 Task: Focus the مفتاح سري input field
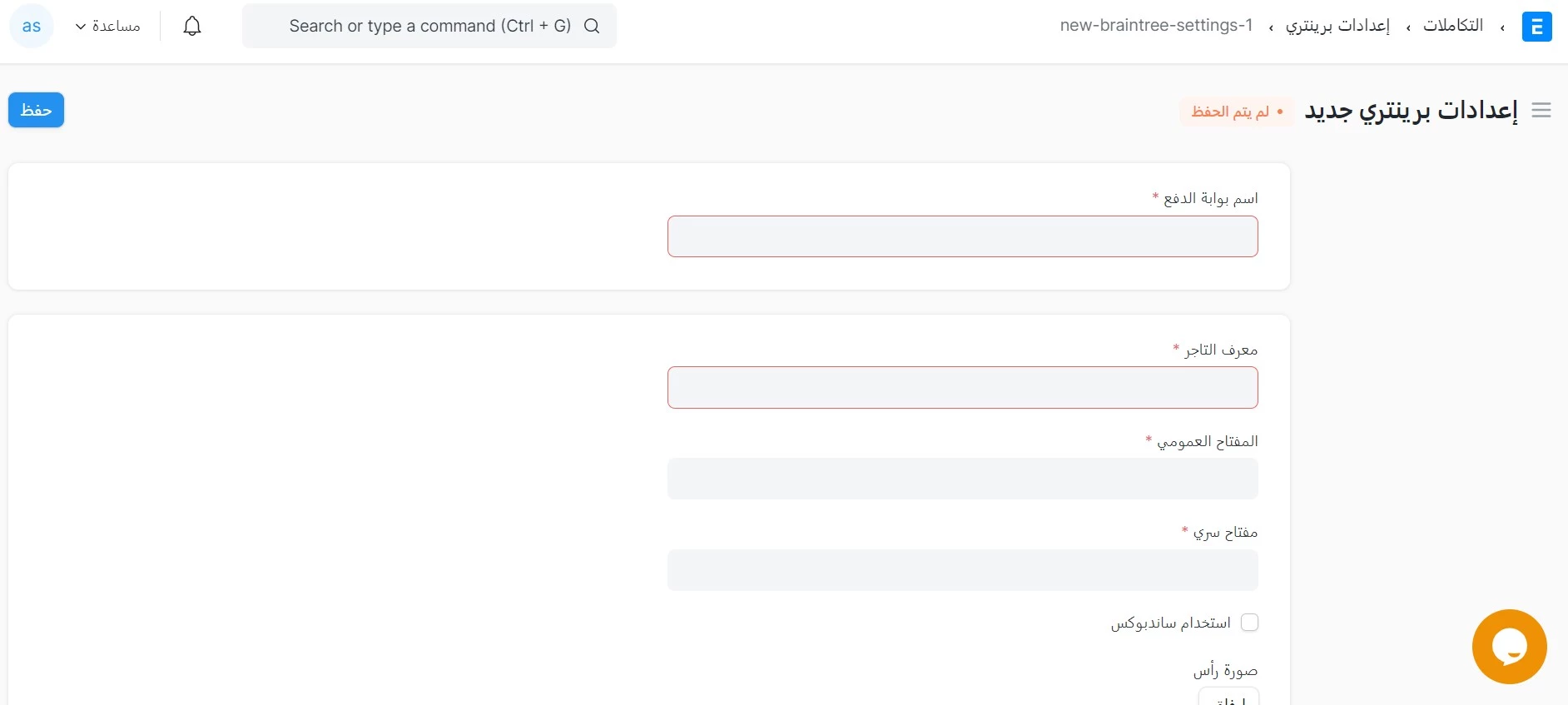pyautogui.click(x=962, y=570)
